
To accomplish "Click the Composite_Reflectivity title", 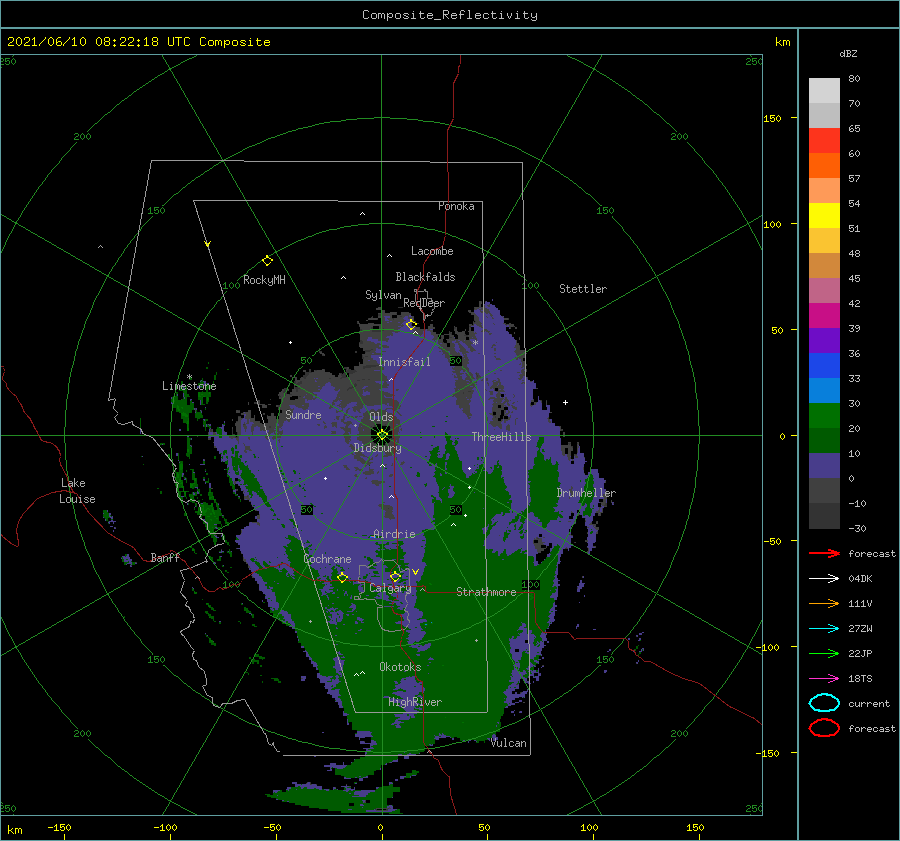I will 449,15.
